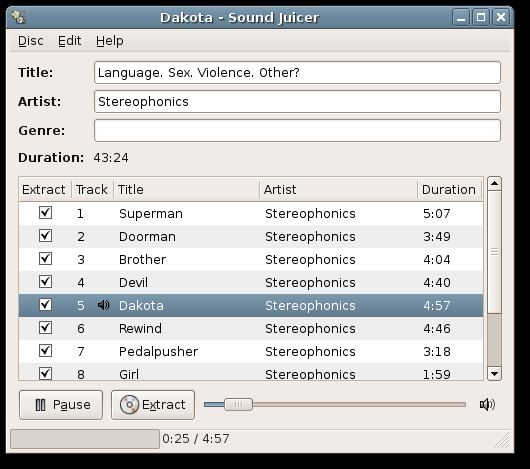Click the album Title input field
This screenshot has width=530, height=469.
pos(297,73)
